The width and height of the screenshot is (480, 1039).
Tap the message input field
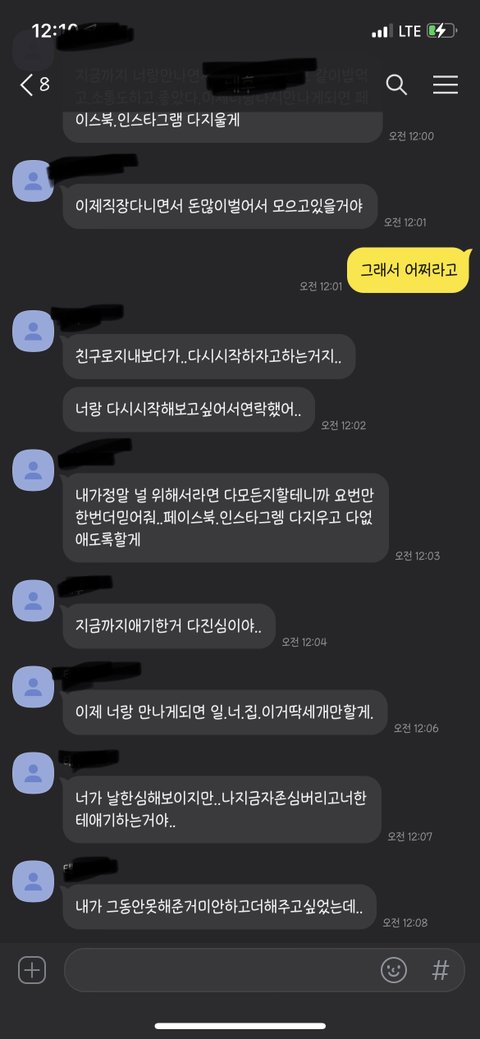point(265,971)
